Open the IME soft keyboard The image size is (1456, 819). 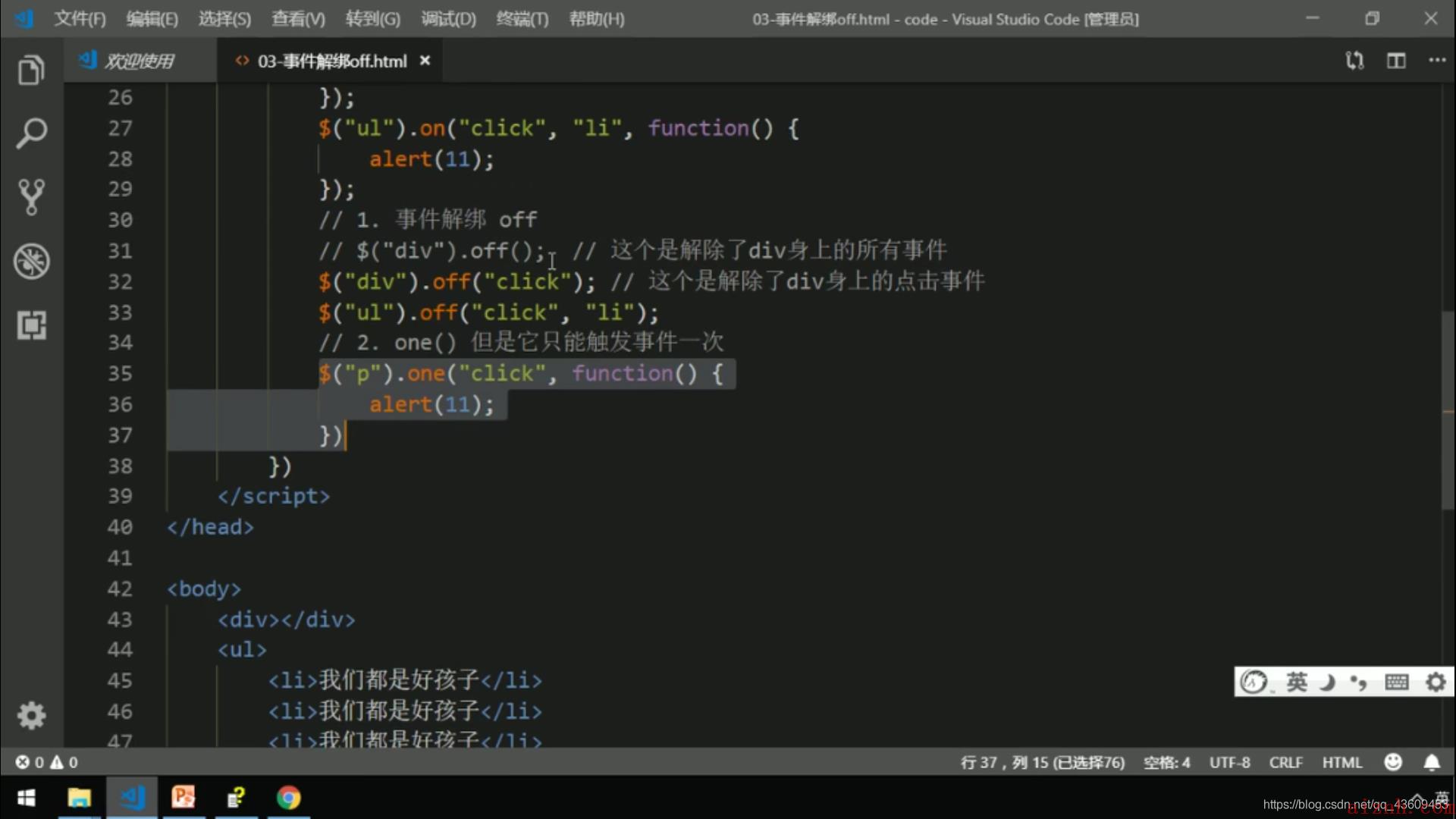tap(1396, 682)
